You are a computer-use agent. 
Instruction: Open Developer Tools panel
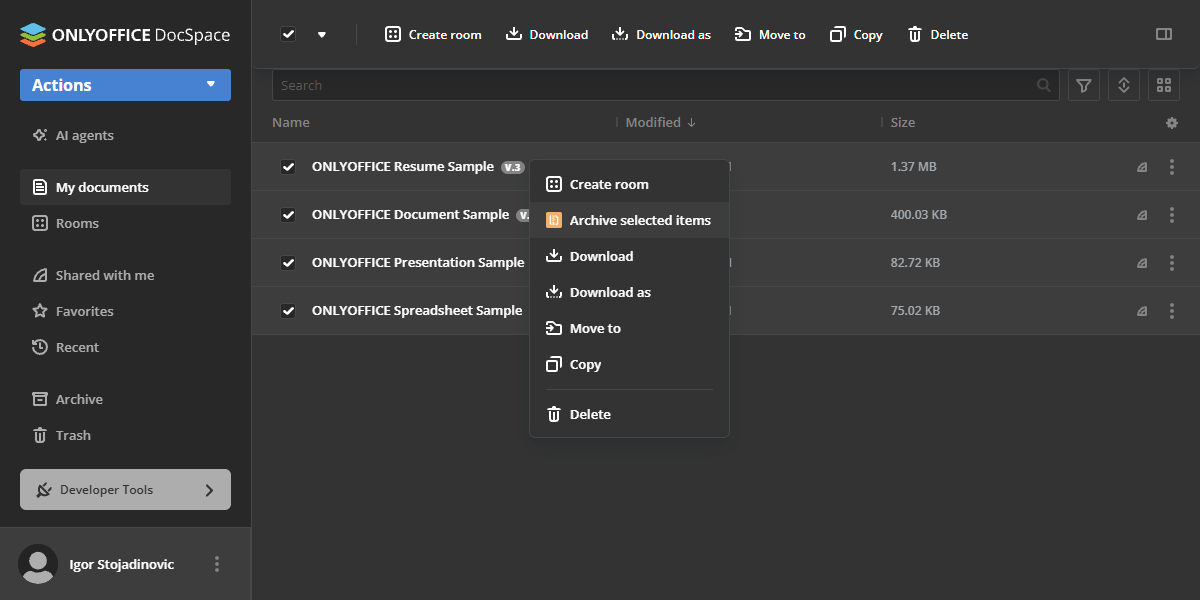[x=125, y=490]
